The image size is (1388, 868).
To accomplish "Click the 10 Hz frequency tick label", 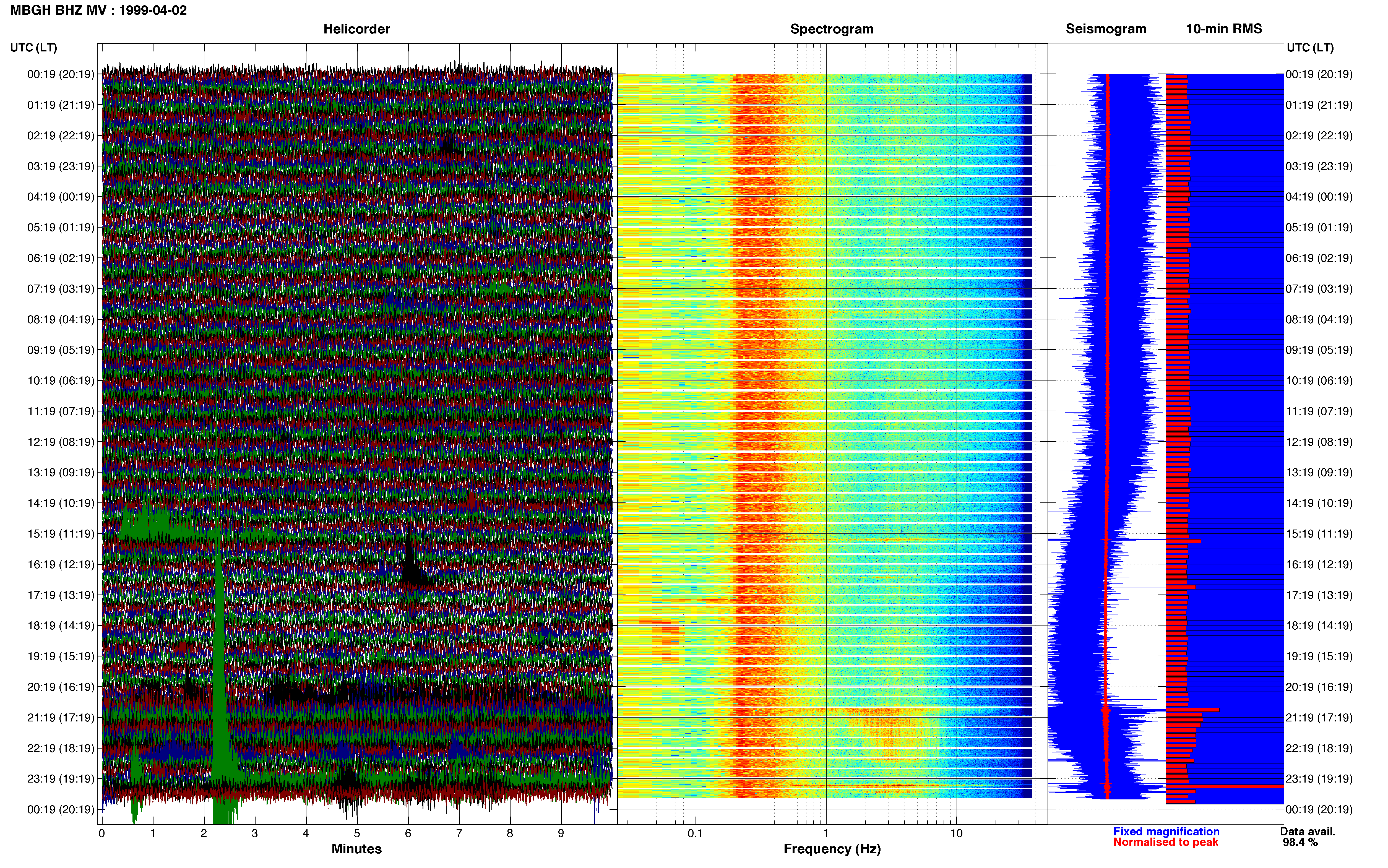I will [956, 833].
